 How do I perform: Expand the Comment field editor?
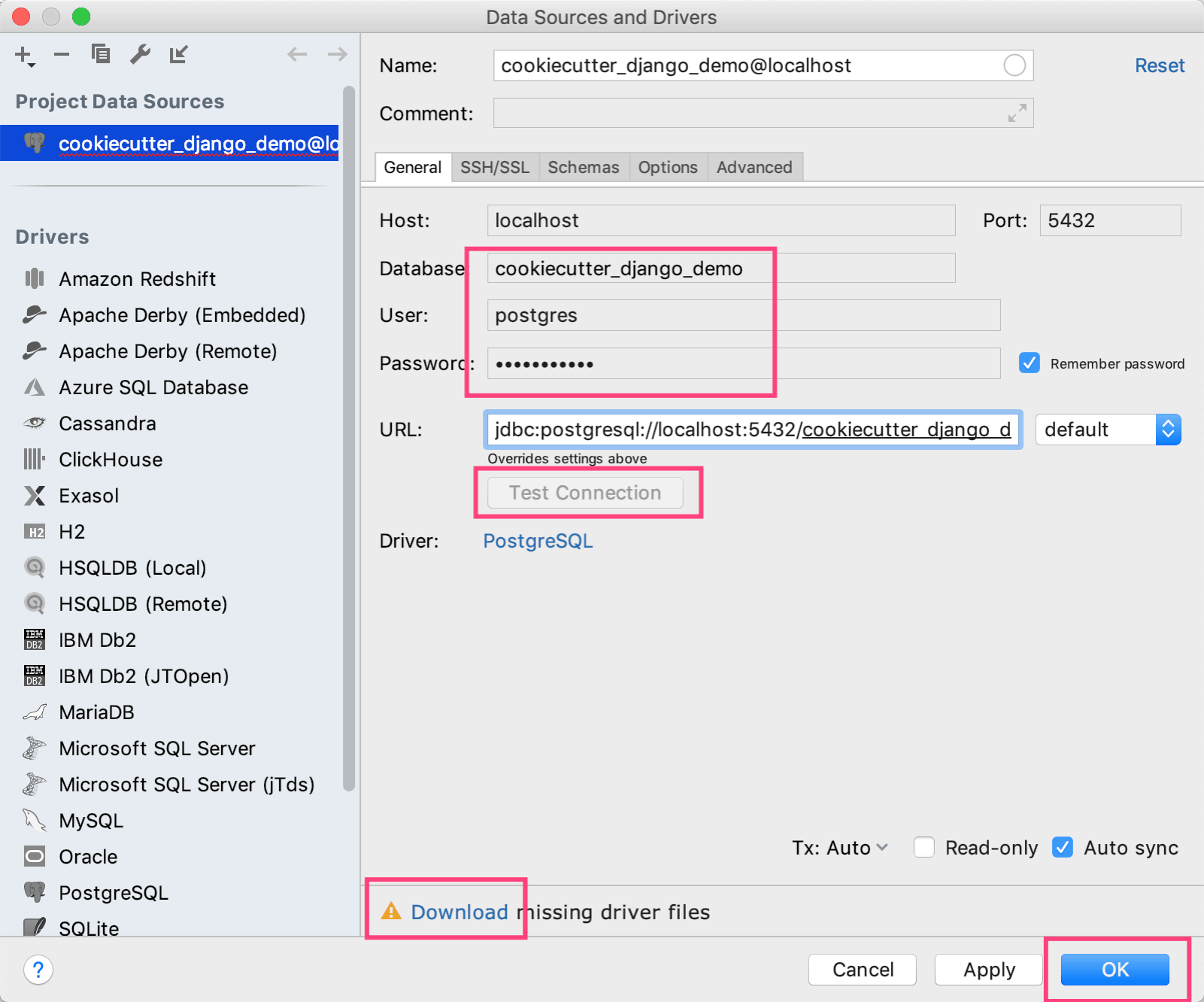click(1017, 113)
